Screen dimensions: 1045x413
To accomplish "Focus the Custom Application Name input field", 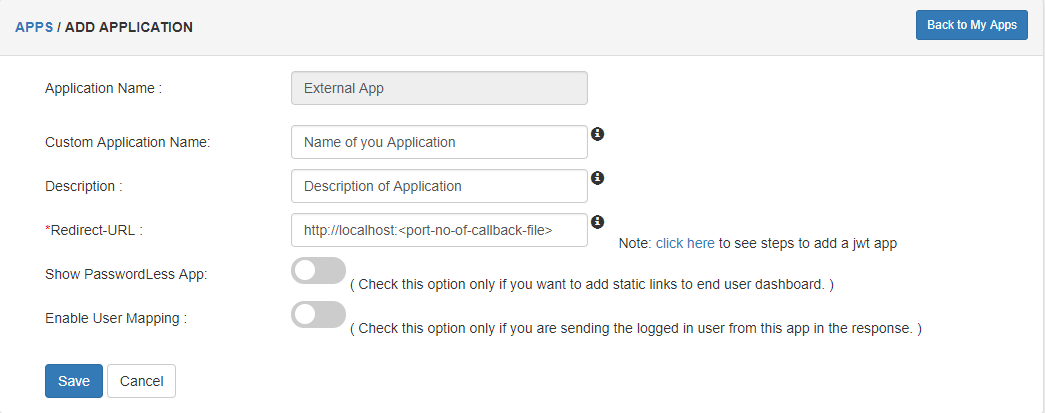I will click(439, 142).
